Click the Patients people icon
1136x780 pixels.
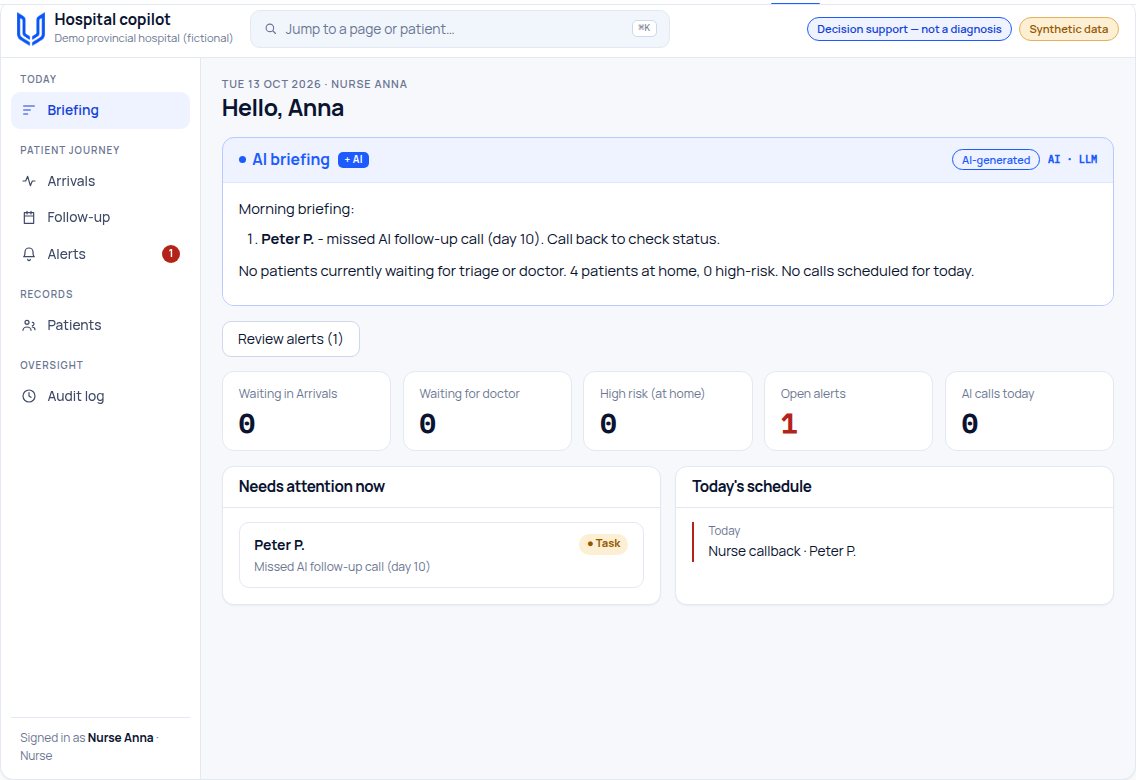pos(29,325)
